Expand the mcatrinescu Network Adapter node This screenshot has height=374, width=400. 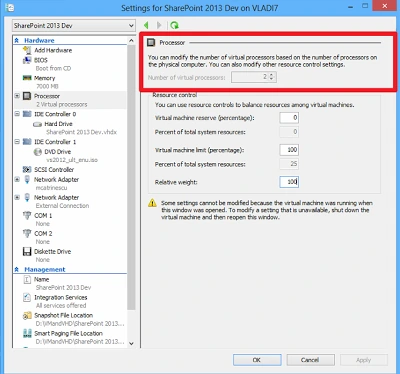[17, 179]
